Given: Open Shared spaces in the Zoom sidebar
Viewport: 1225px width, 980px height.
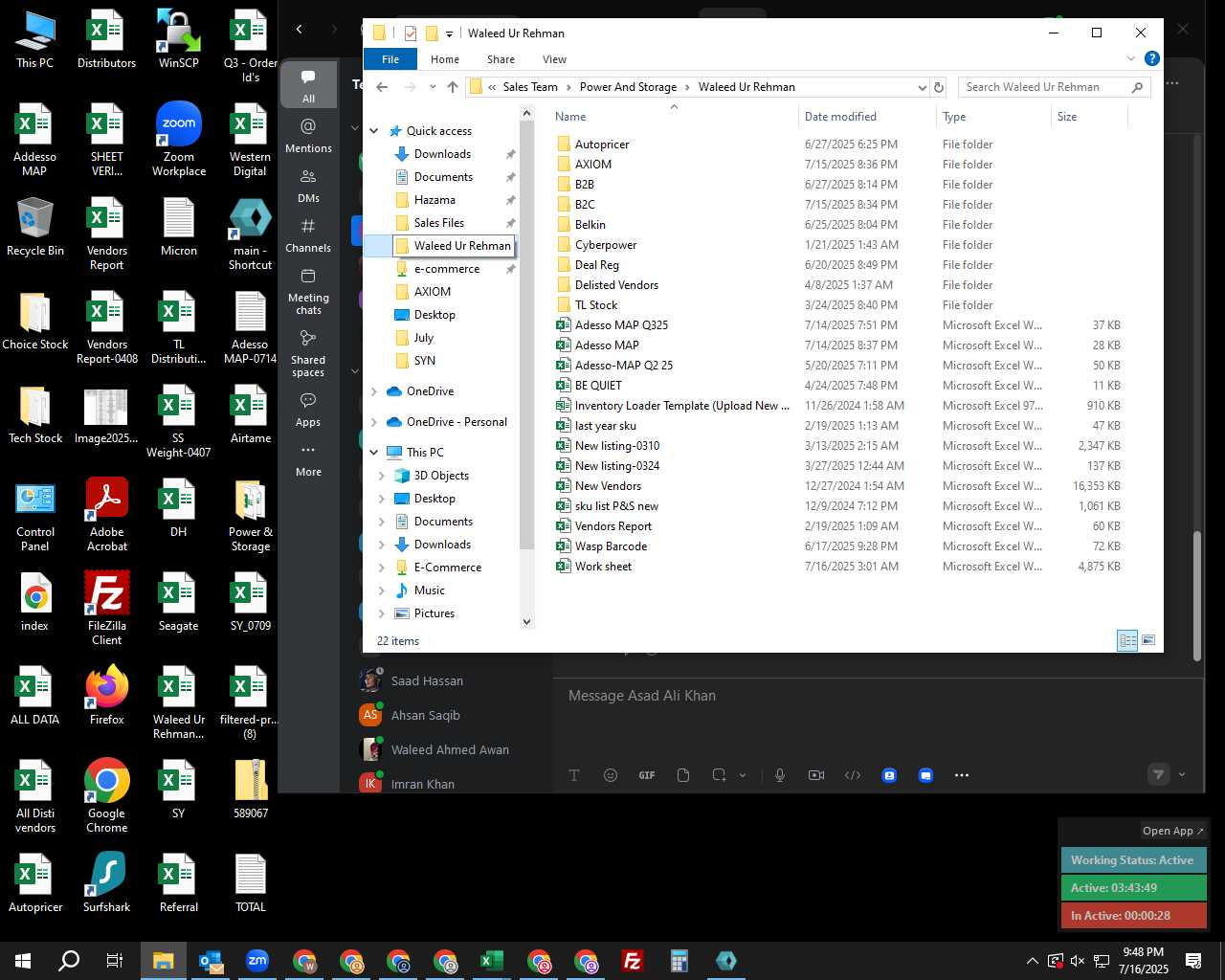Looking at the screenshot, I should (308, 354).
